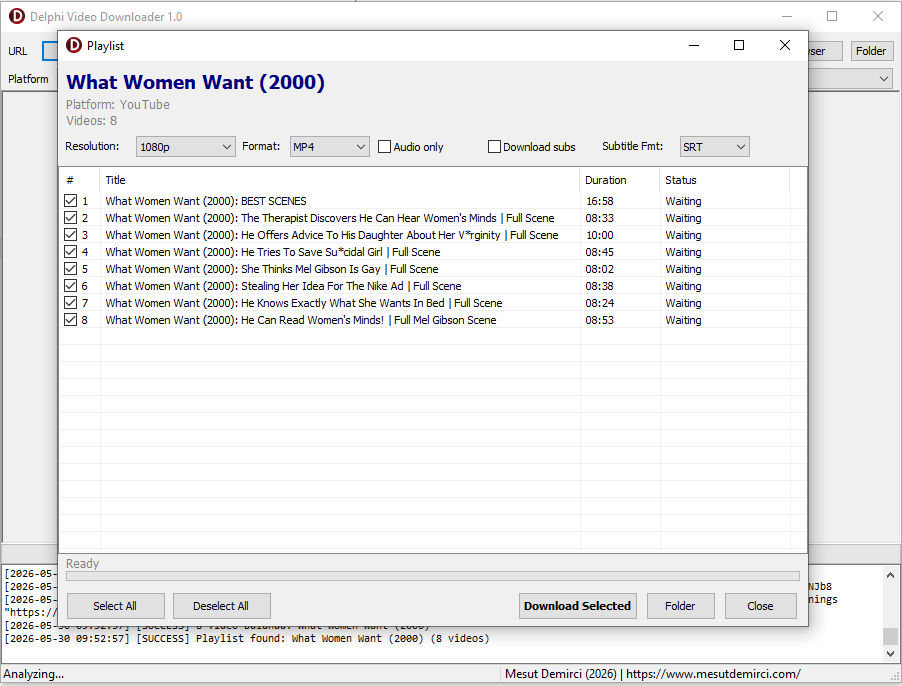Click the Waiting status of video 8
Image resolution: width=902 pixels, height=686 pixels.
tap(683, 320)
